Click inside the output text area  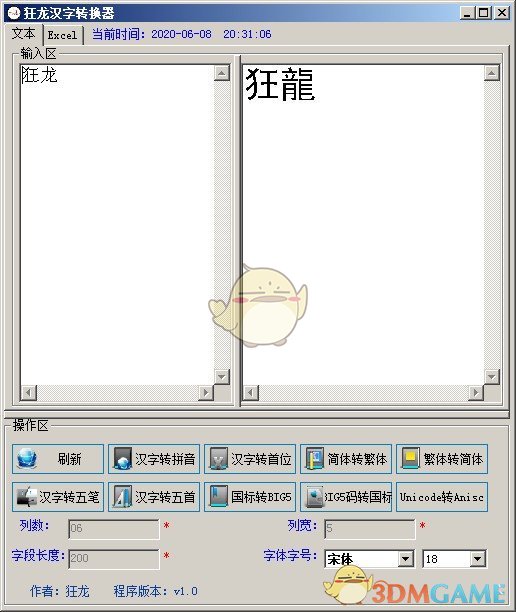click(x=363, y=224)
